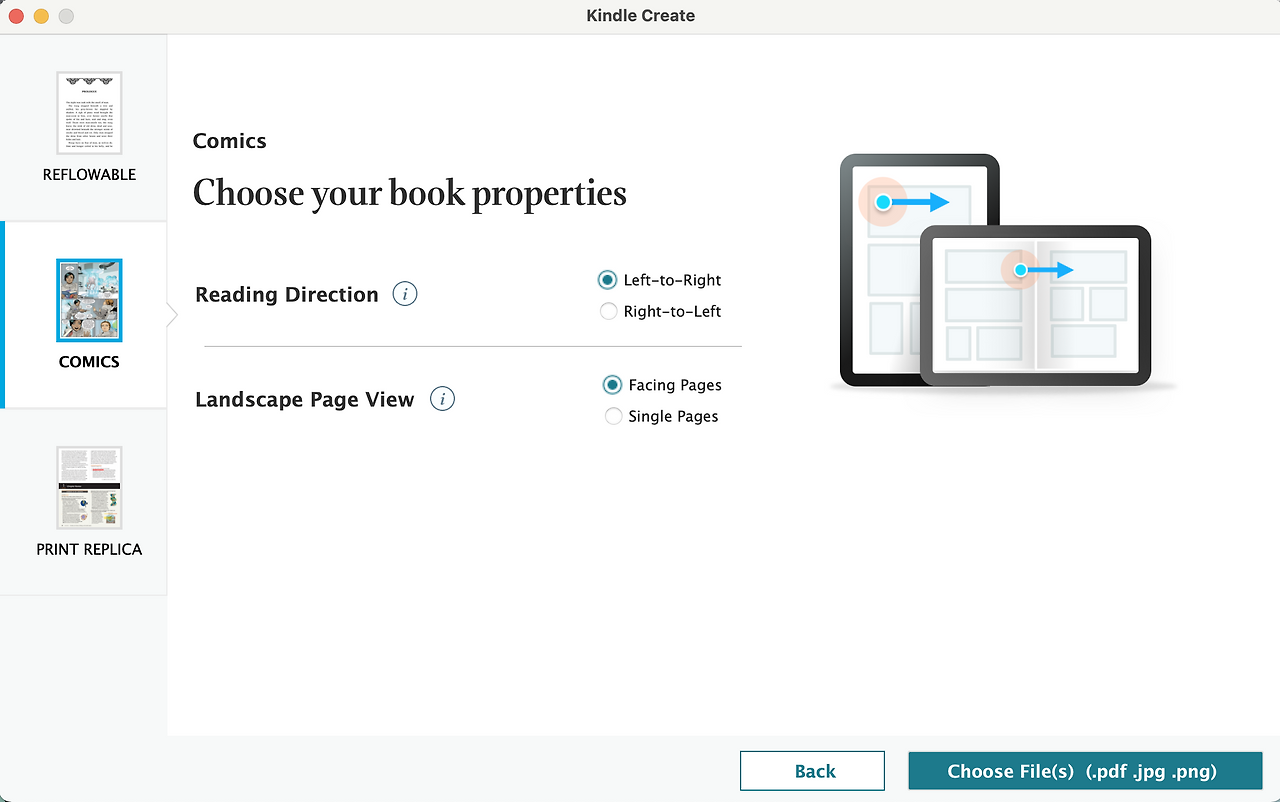Show Landscape Page View info tooltip
Image resolution: width=1280 pixels, height=802 pixels.
[442, 399]
